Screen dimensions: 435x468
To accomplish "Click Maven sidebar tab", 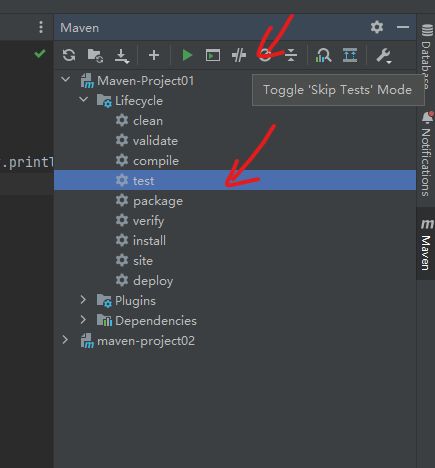I will click(x=426, y=244).
